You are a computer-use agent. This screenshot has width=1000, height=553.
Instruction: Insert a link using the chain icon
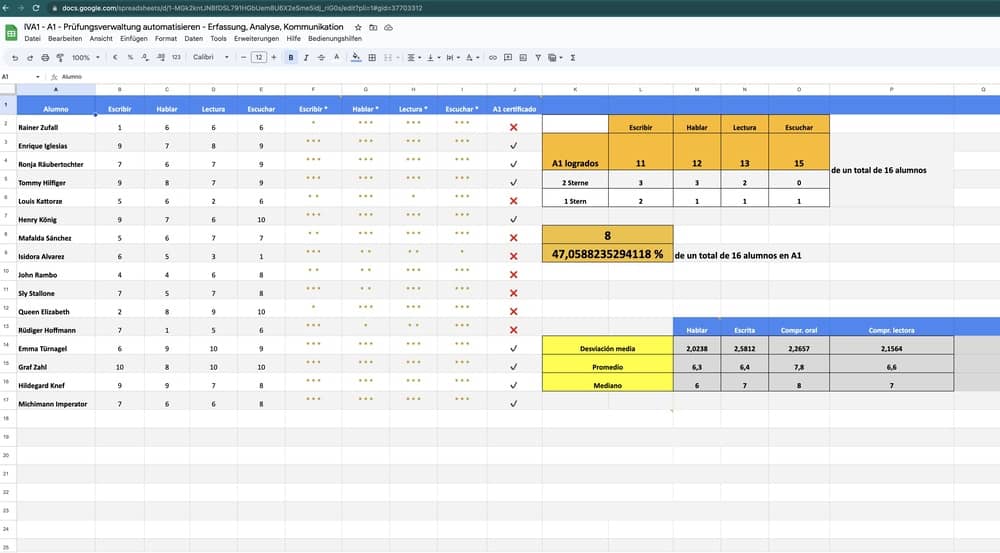(x=492, y=58)
